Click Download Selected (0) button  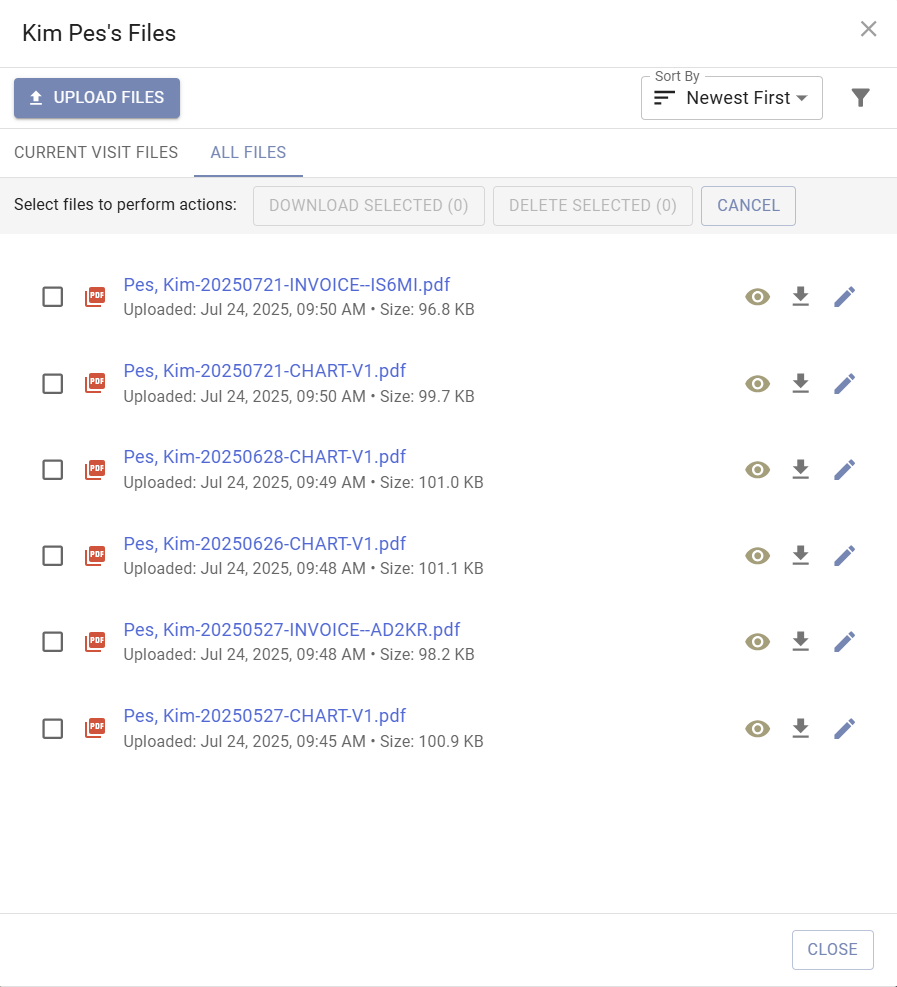coord(369,206)
